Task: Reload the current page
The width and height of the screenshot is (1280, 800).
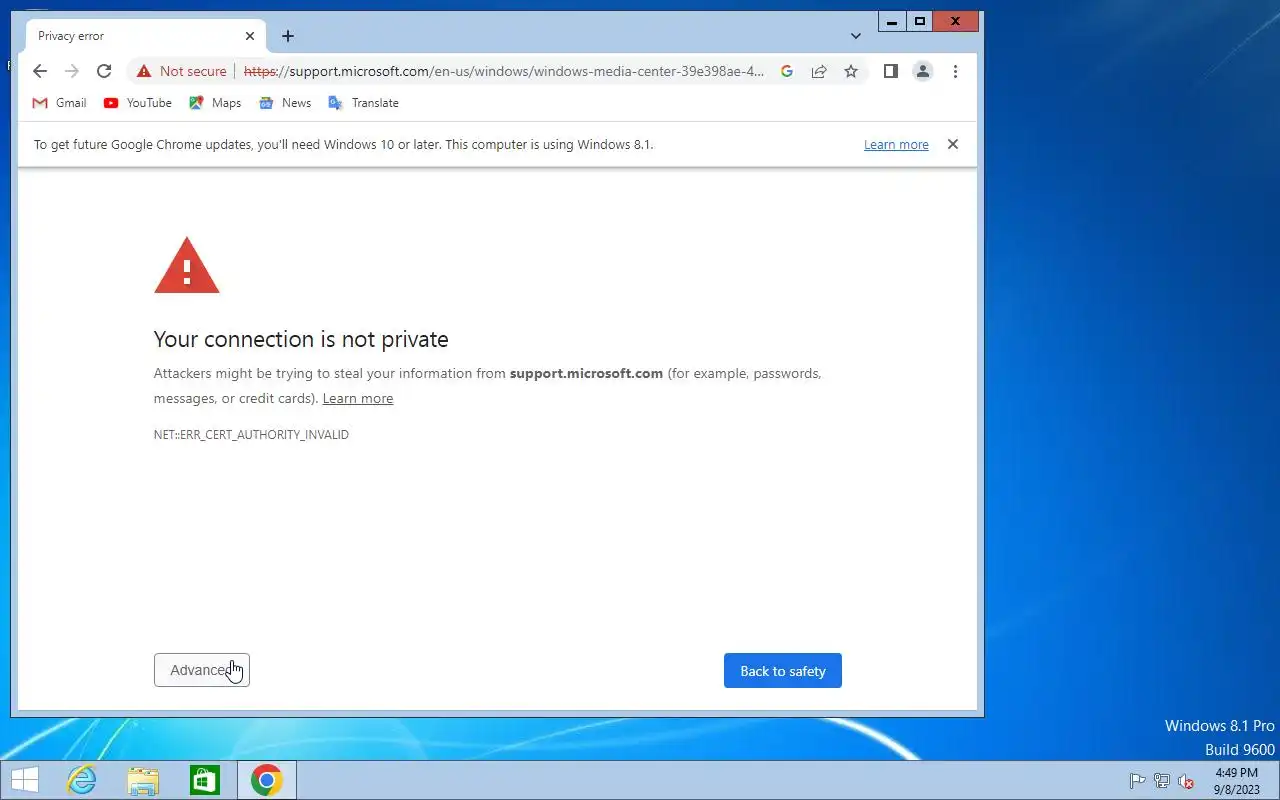Action: pos(104,71)
